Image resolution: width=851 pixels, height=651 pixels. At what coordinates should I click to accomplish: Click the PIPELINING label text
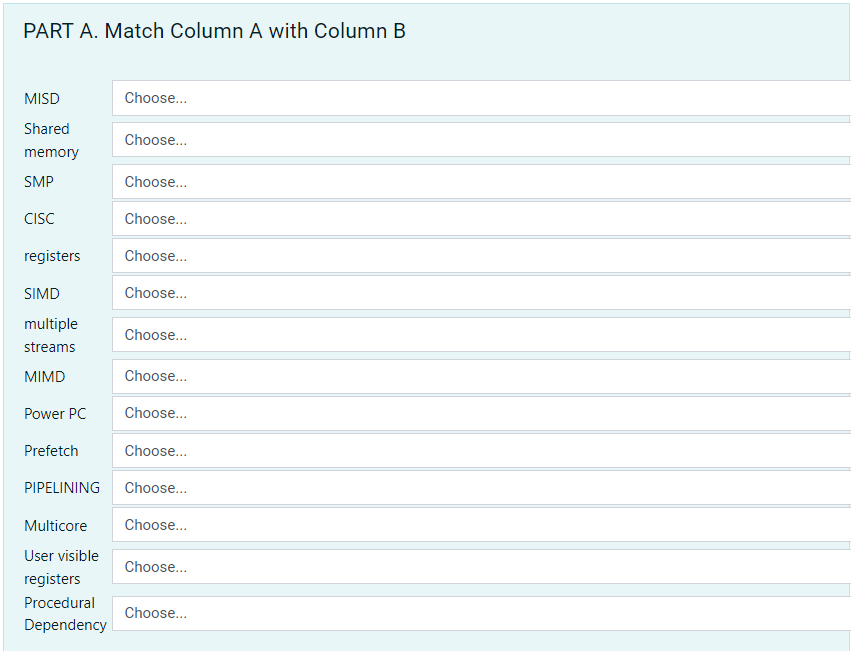(x=62, y=488)
